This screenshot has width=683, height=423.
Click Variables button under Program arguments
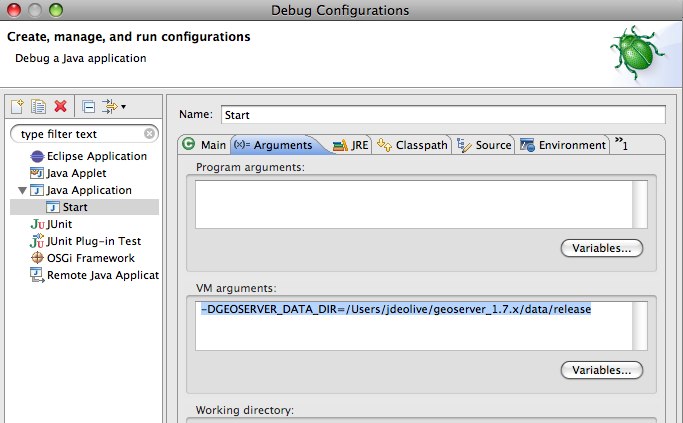point(600,248)
